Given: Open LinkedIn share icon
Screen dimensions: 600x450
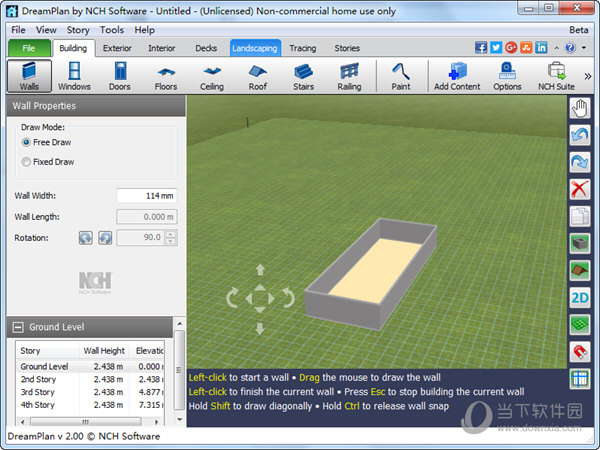Looking at the screenshot, I should point(541,48).
